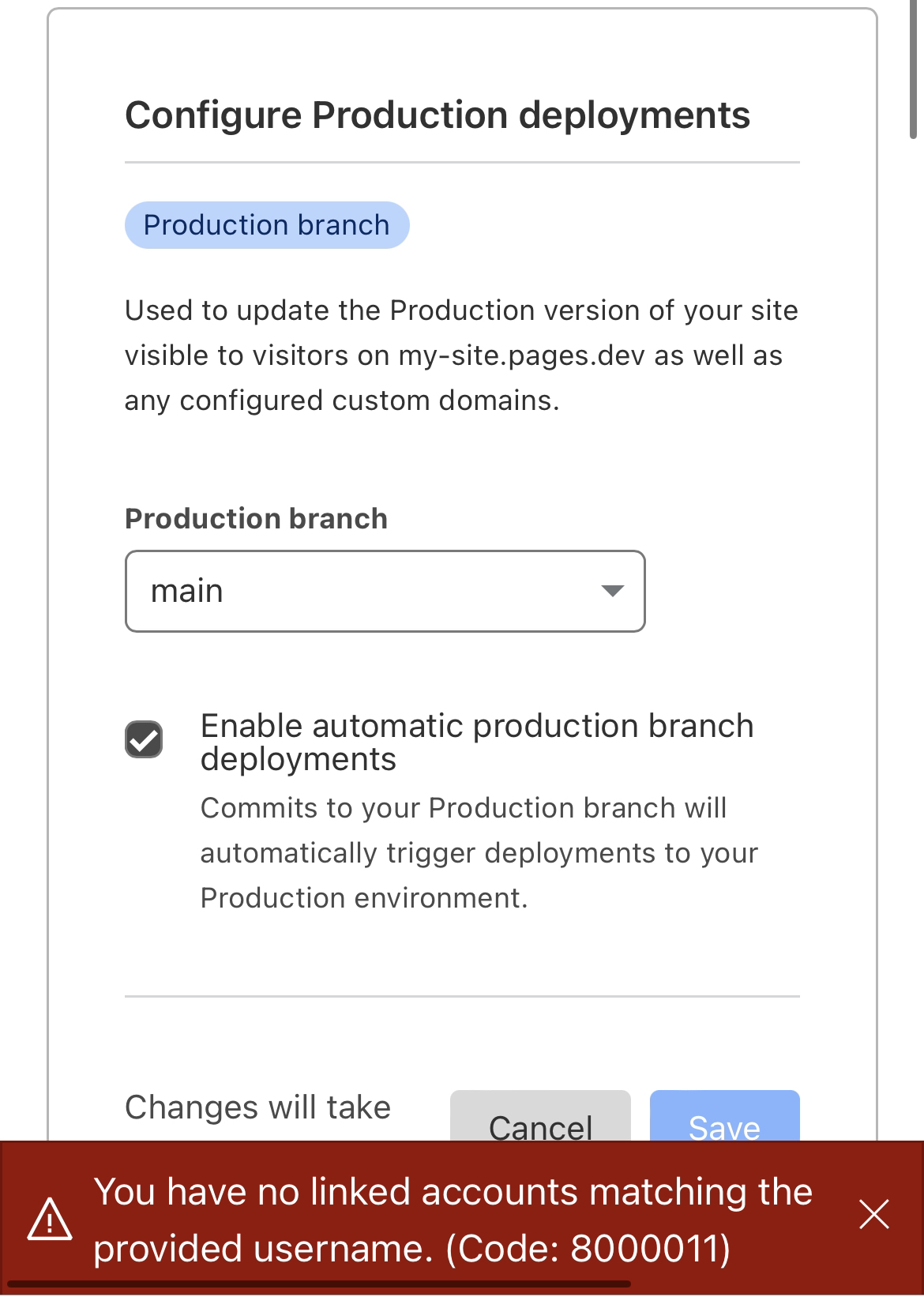Click the error progress bar under the notification
This screenshot has height=1297, width=924.
click(316, 1284)
